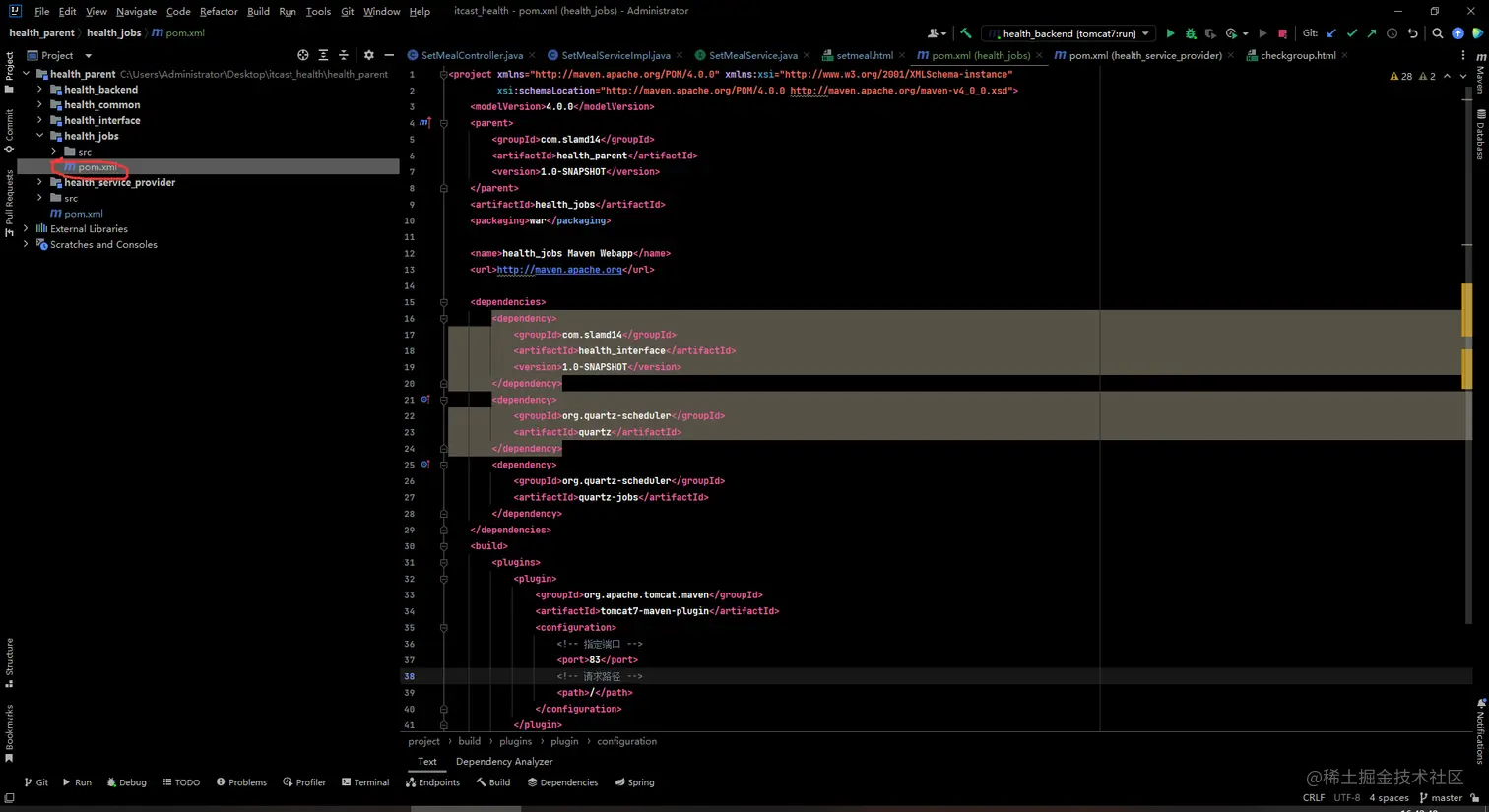Fold the parent block at line 4

(444, 123)
